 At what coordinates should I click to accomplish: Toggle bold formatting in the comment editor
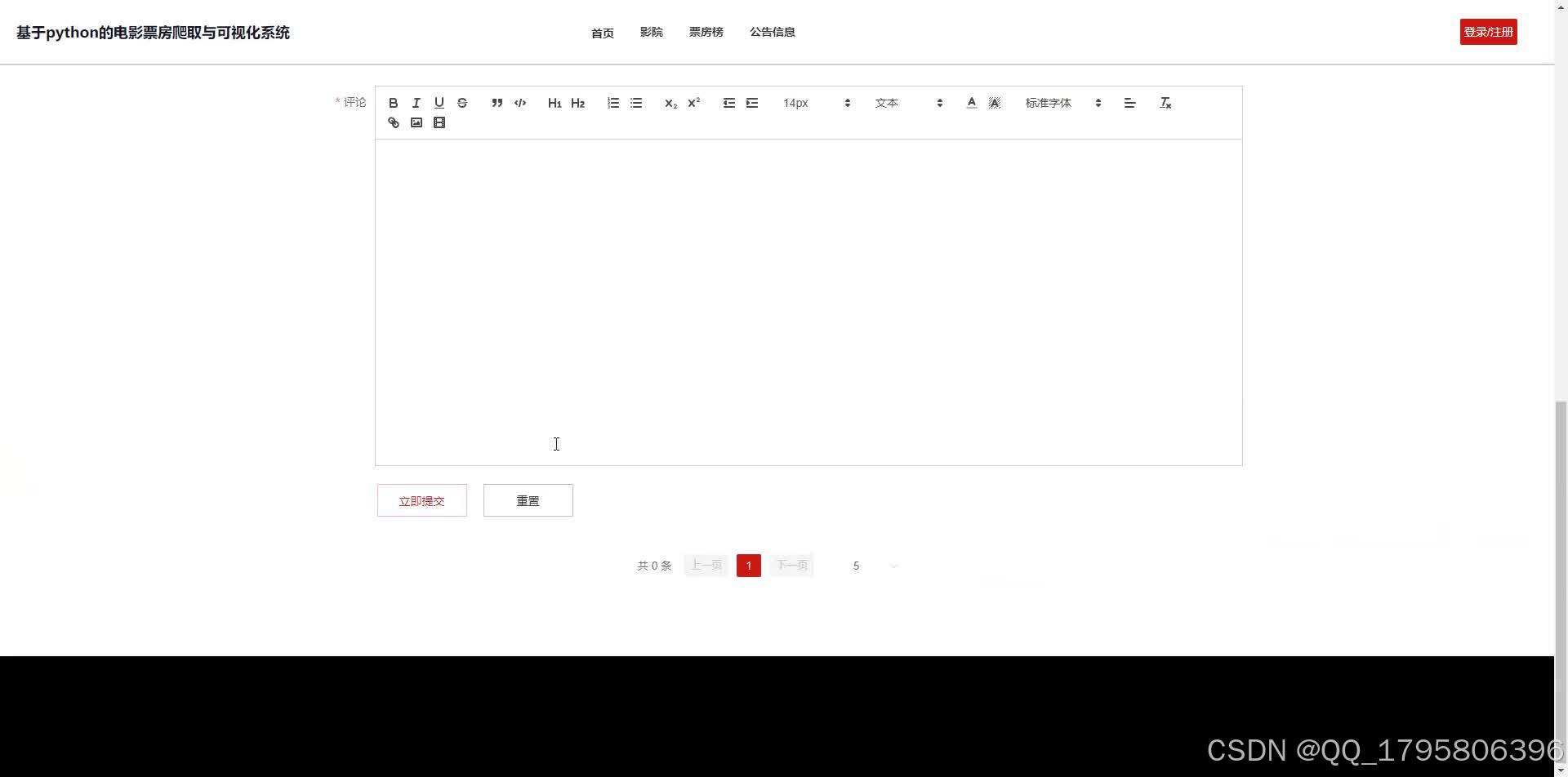pos(393,103)
